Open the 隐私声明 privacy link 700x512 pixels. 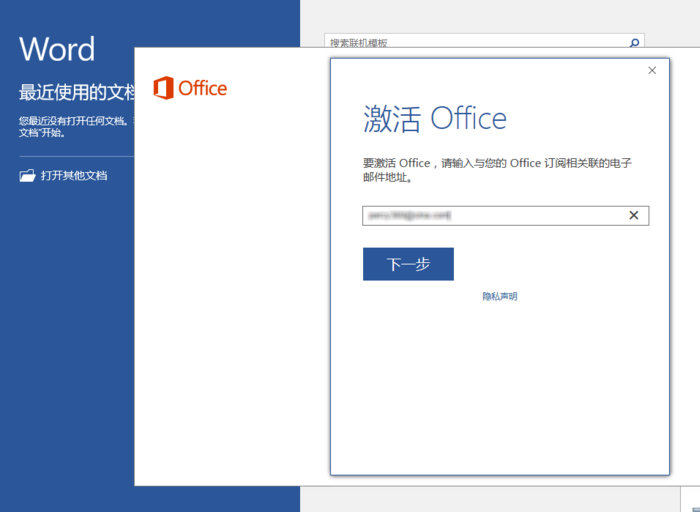click(x=500, y=296)
